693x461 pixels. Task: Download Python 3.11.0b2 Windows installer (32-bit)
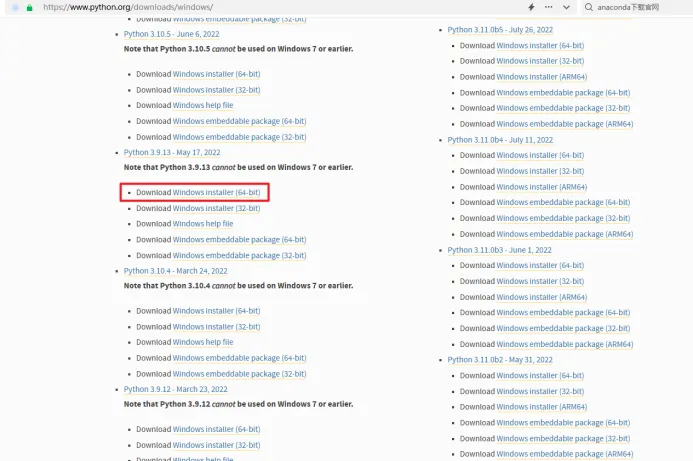(x=540, y=392)
